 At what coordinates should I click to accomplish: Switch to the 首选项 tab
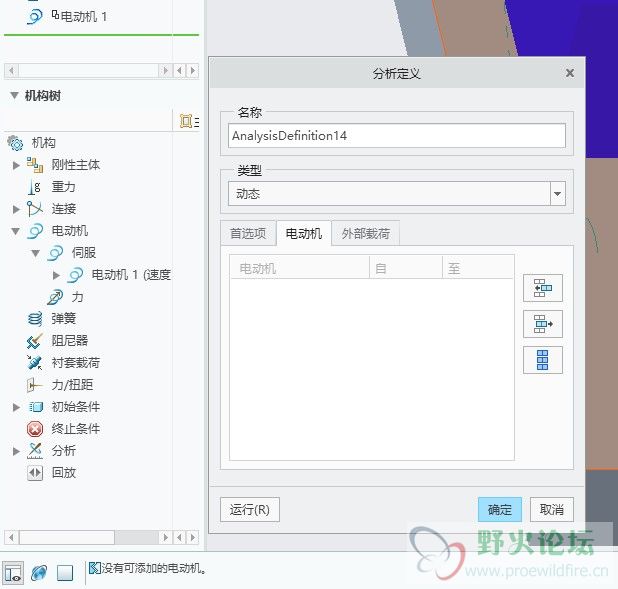click(248, 234)
